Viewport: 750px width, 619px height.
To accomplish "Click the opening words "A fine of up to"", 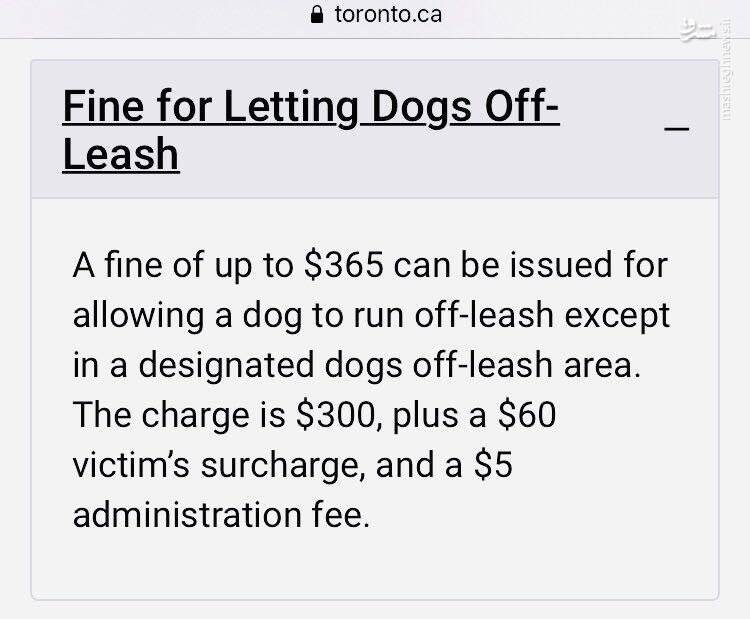I will (181, 266).
